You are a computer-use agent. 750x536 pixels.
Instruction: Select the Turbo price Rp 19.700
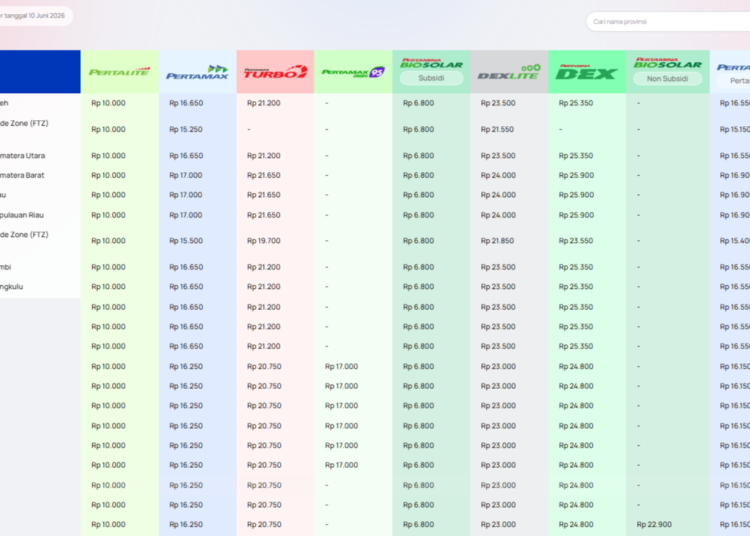(x=264, y=241)
